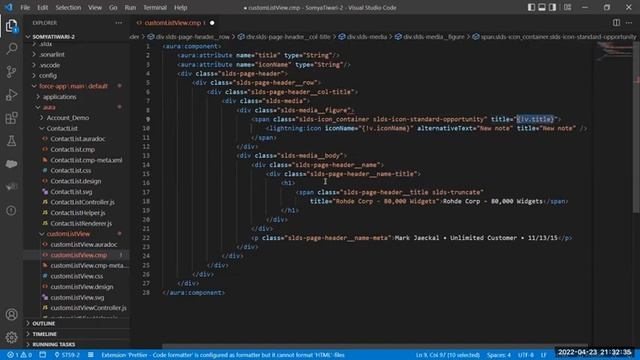Click the VS Code logo icon
Image resolution: width=640 pixels, height=360 pixels.
[9, 7]
